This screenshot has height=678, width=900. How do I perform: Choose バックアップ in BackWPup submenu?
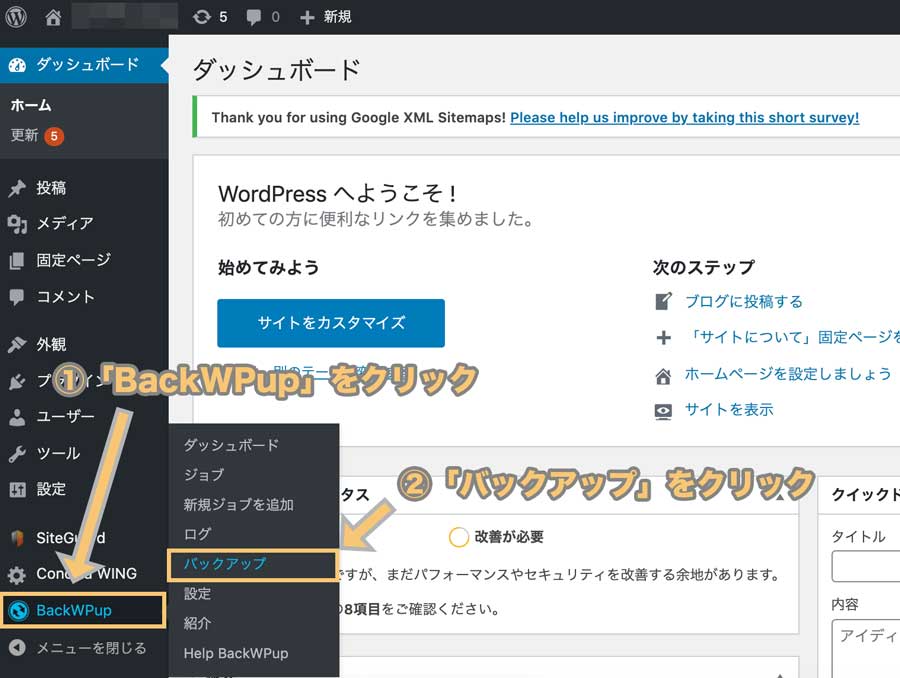[224, 564]
